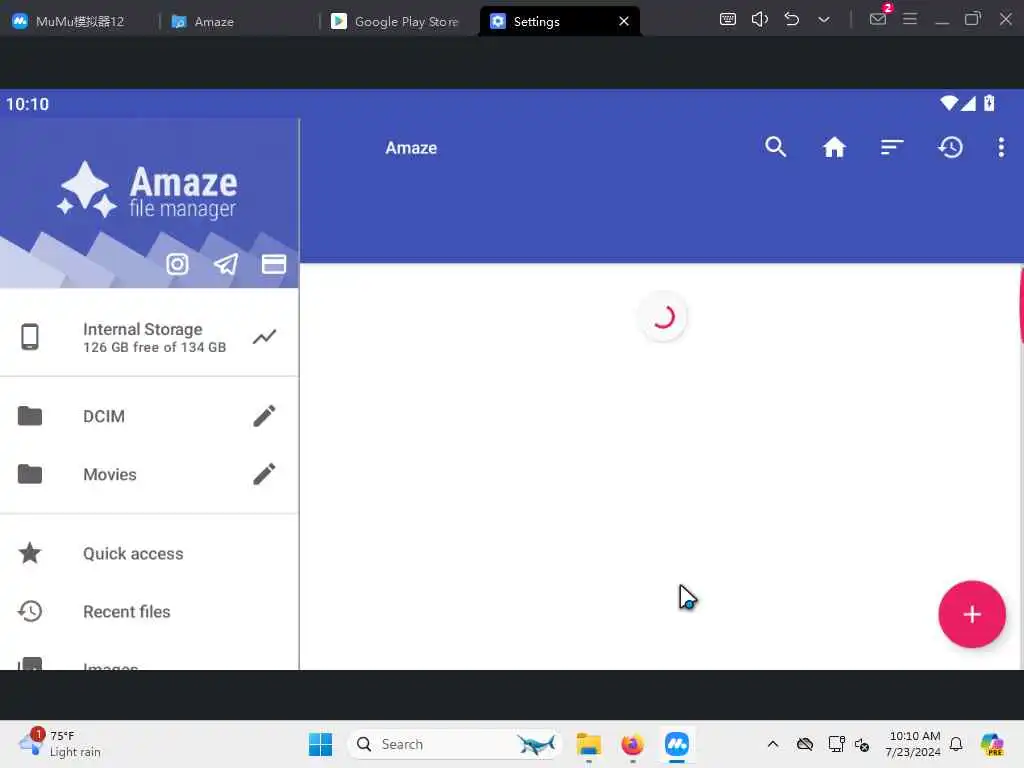The height and width of the screenshot is (768, 1024).
Task: Open the emulator hamburger menu
Action: point(910,19)
